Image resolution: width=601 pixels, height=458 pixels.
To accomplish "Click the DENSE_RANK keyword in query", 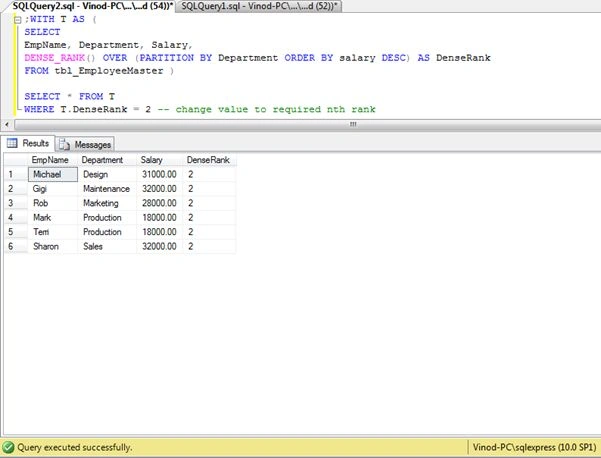I will [x=55, y=58].
